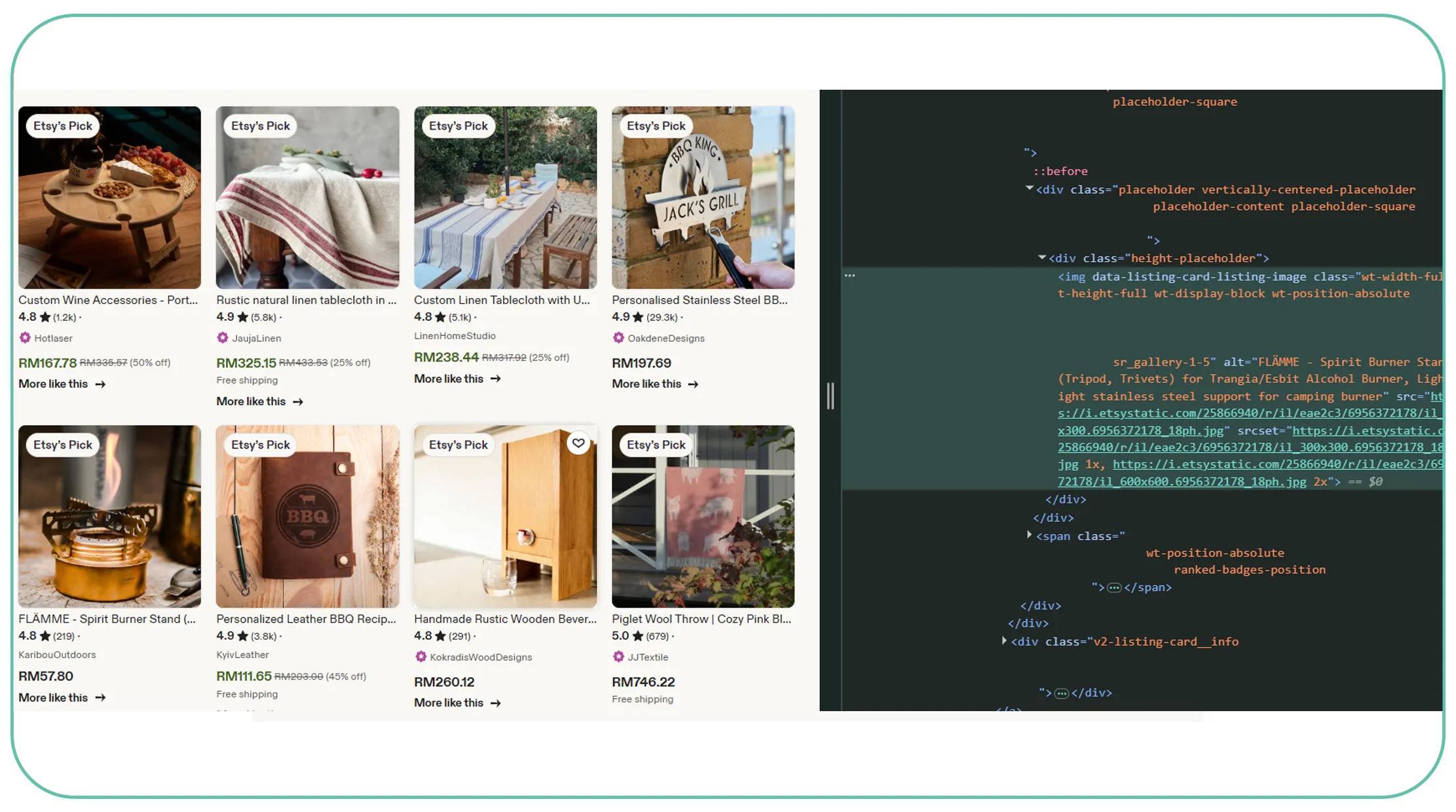Click the LinenHomeStudio shop name
This screenshot has width=1456, height=812.
[455, 336]
